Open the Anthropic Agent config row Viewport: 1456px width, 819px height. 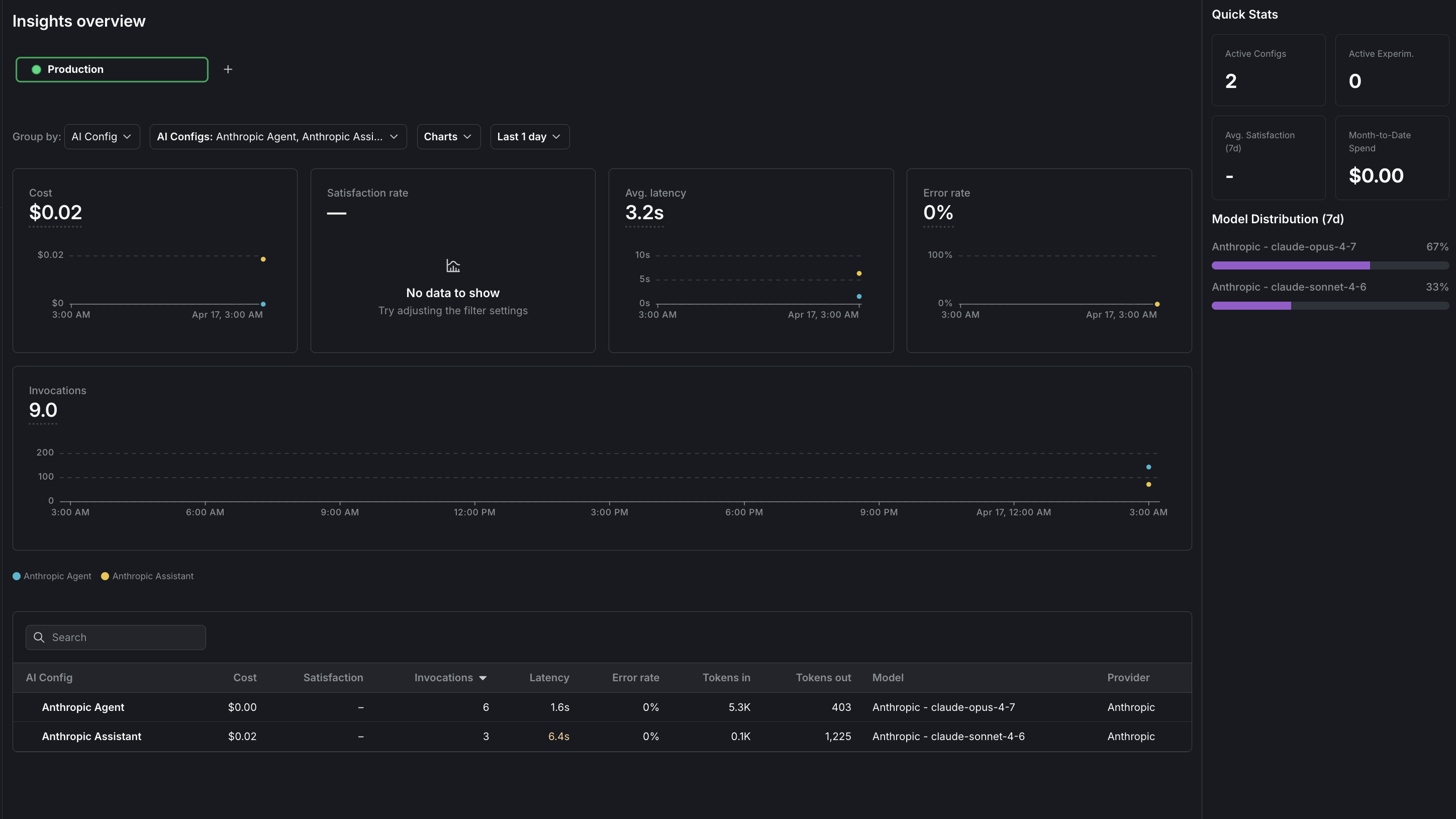point(82,706)
